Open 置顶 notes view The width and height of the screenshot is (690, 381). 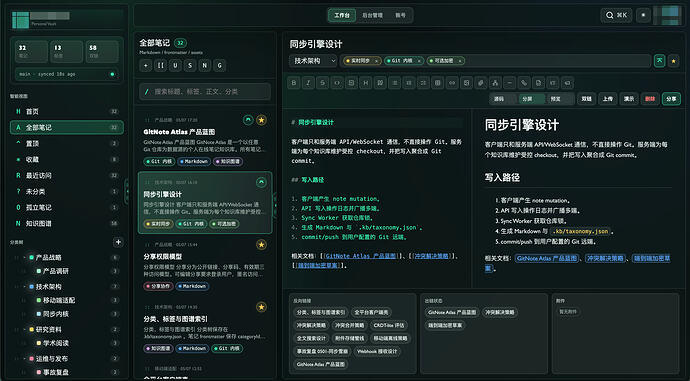(66, 143)
